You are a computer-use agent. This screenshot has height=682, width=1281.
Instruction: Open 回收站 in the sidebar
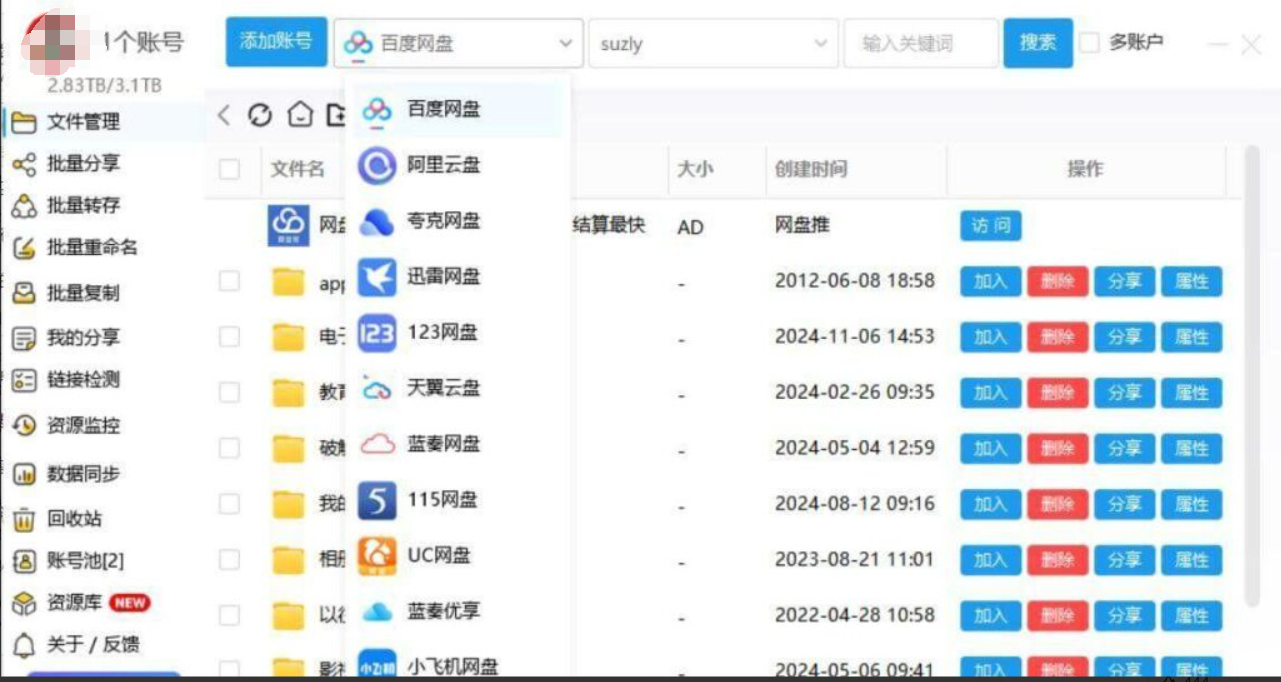[x=74, y=519]
